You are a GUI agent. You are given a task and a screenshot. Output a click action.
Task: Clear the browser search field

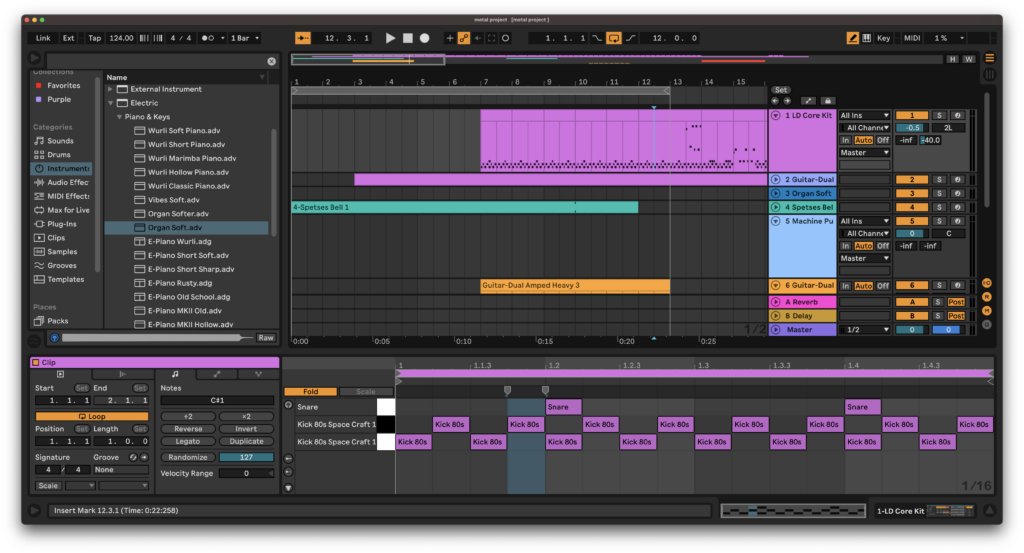(272, 61)
